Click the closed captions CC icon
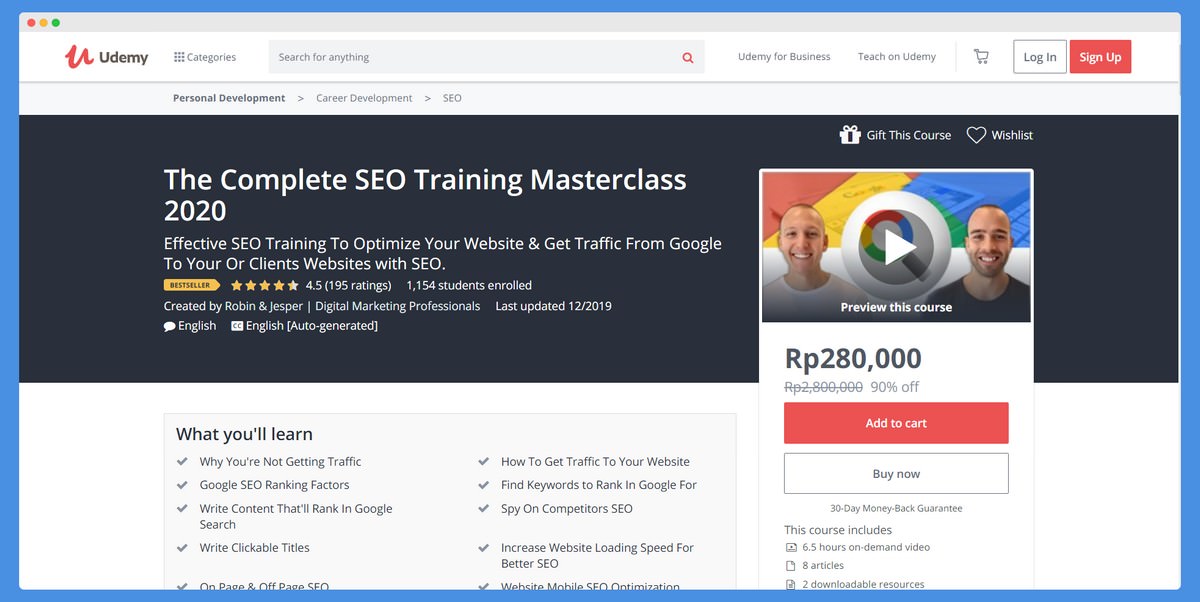 click(237, 326)
